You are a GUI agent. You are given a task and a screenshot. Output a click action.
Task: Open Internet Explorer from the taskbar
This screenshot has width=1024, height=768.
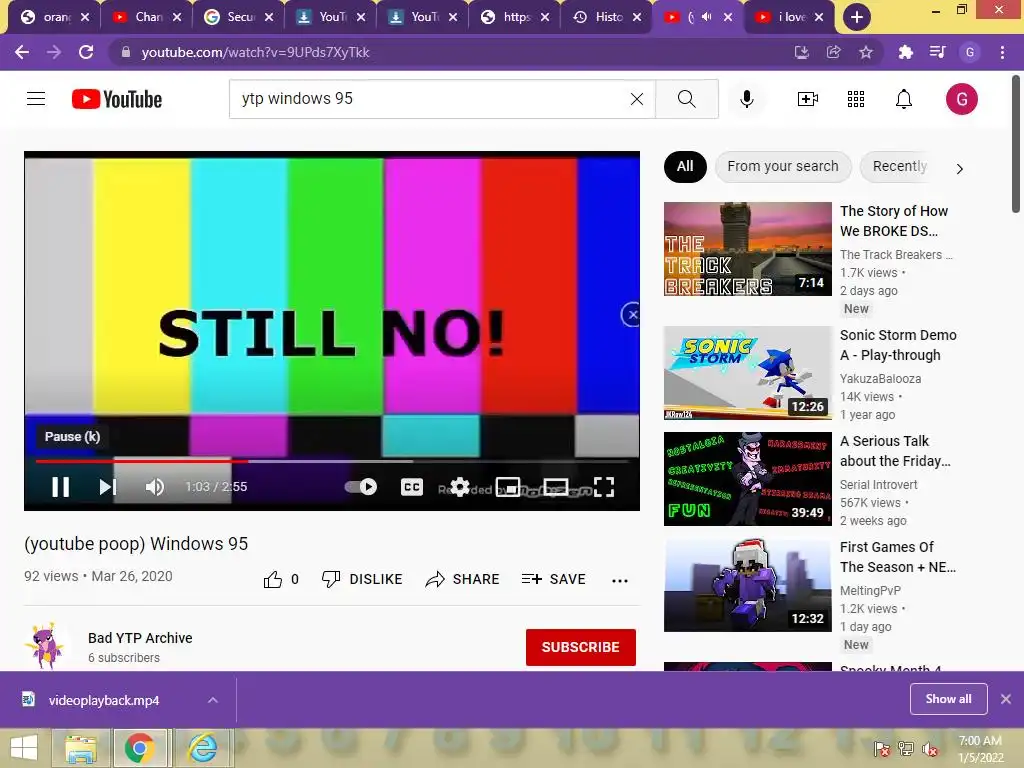coord(202,748)
